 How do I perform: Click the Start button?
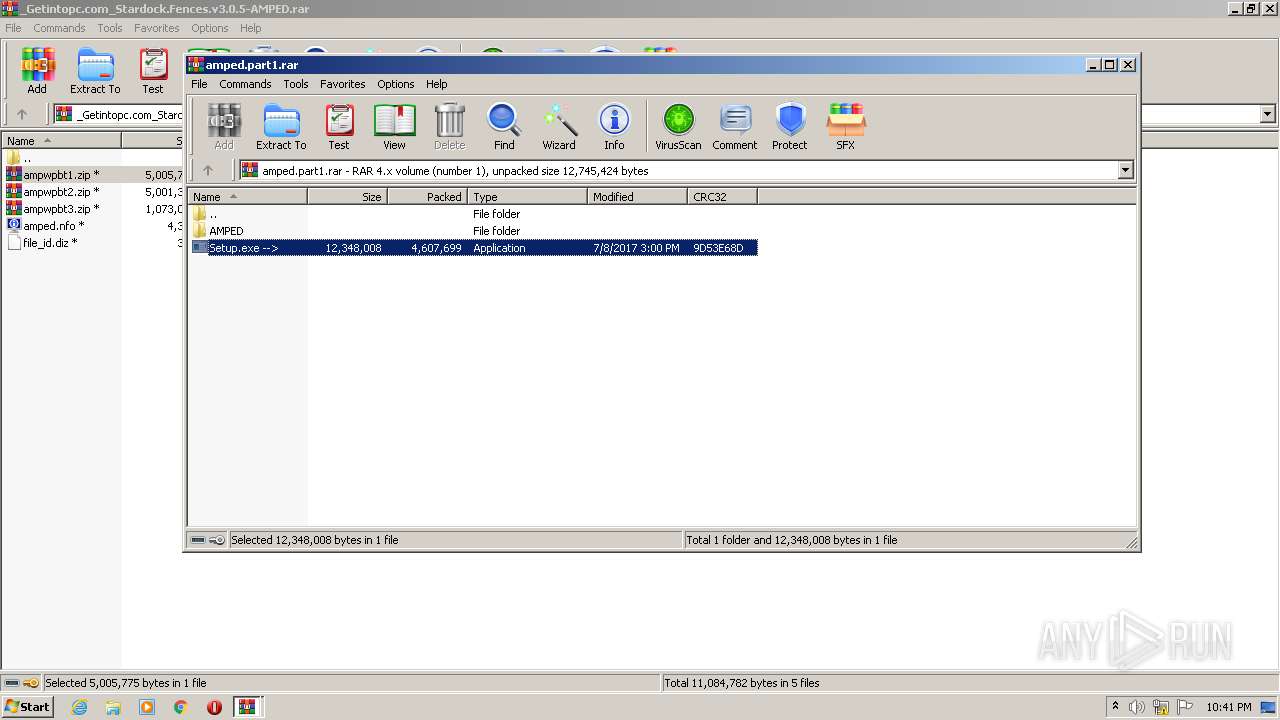(27, 707)
